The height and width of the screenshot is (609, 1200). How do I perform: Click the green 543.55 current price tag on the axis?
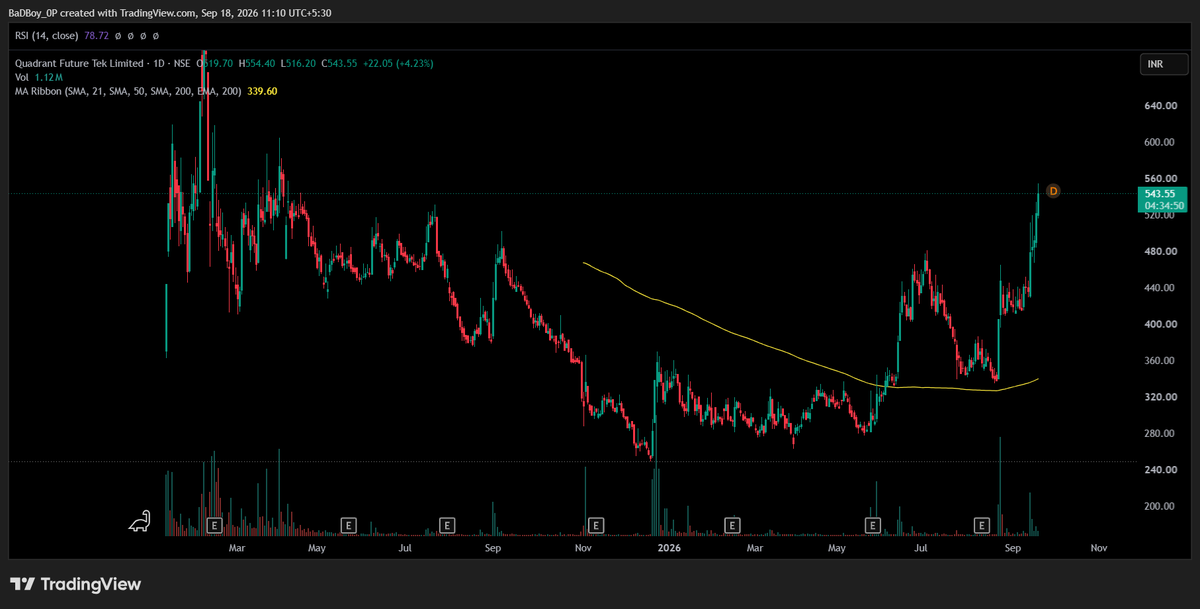[1164, 193]
